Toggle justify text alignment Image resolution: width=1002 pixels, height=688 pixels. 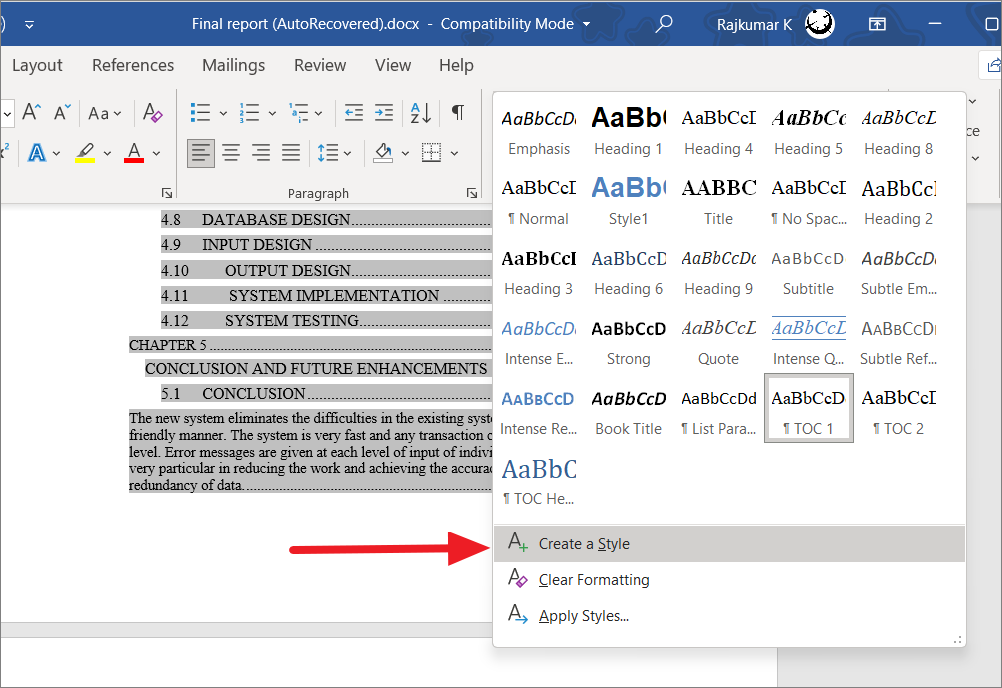click(291, 152)
